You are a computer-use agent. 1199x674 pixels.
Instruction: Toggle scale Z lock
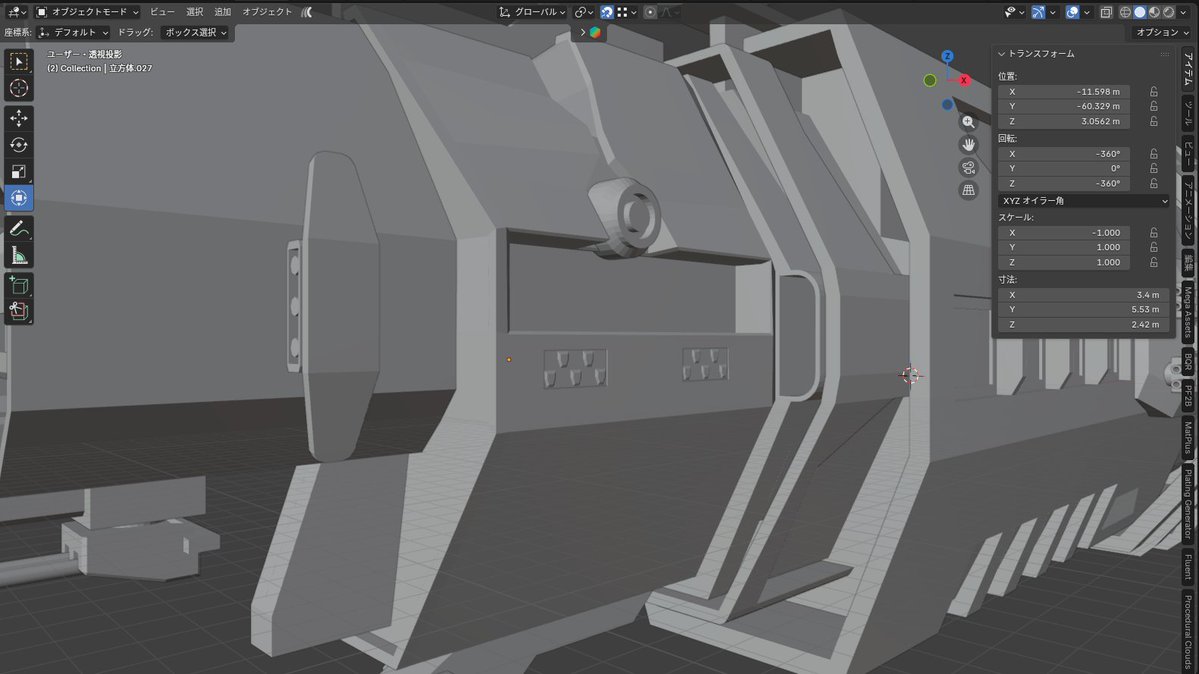pos(1154,262)
